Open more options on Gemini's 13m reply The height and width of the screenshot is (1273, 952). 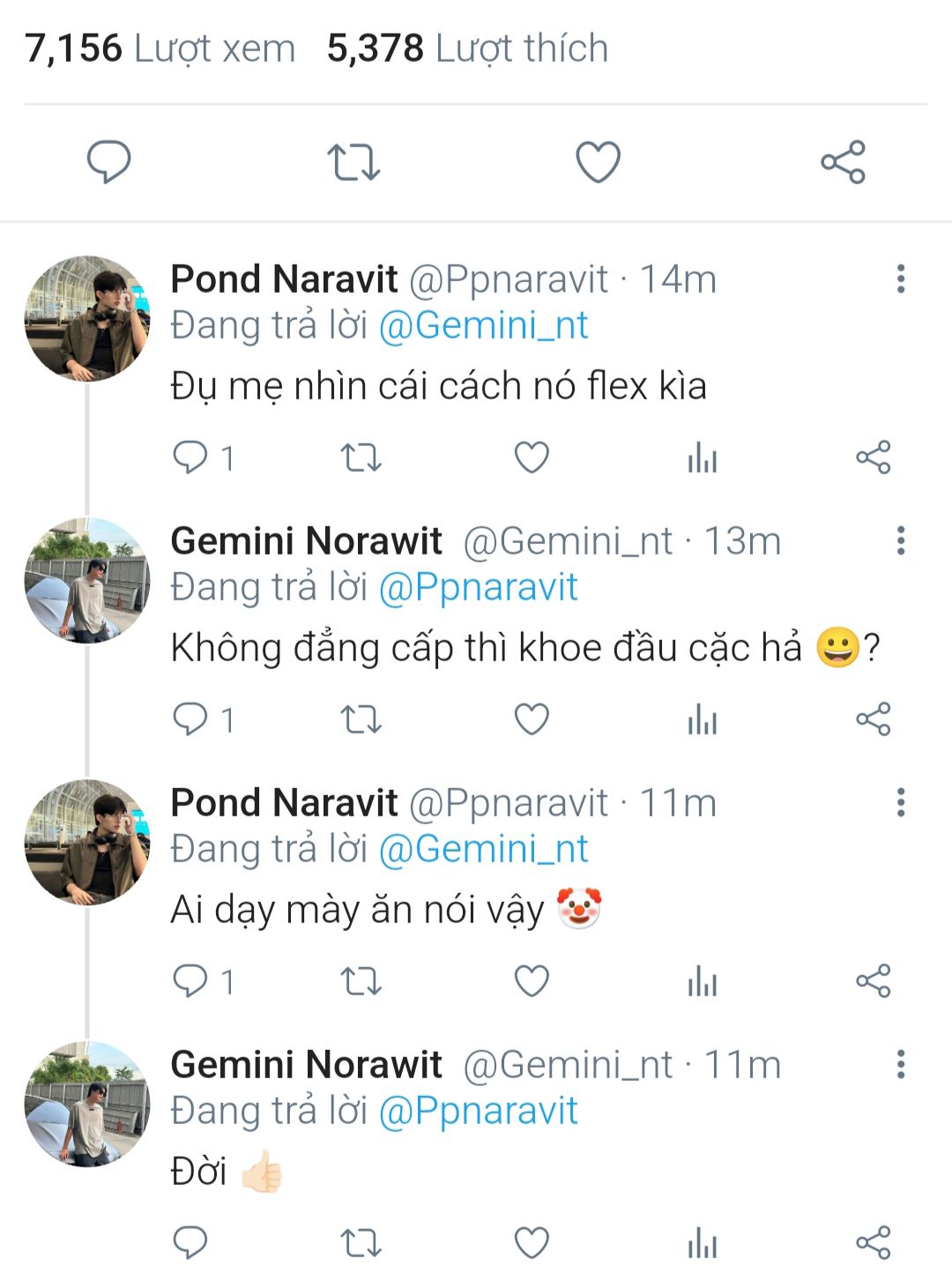pyautogui.click(x=900, y=540)
